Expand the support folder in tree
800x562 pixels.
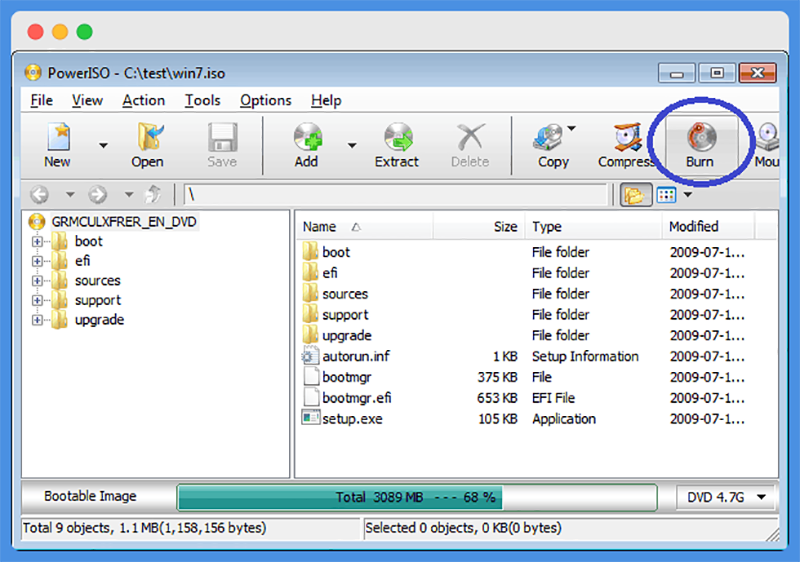(x=37, y=300)
